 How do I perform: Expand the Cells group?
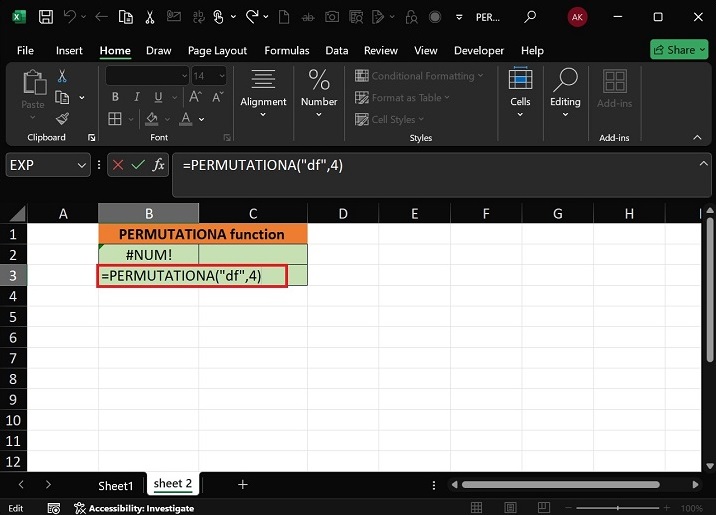(x=520, y=93)
